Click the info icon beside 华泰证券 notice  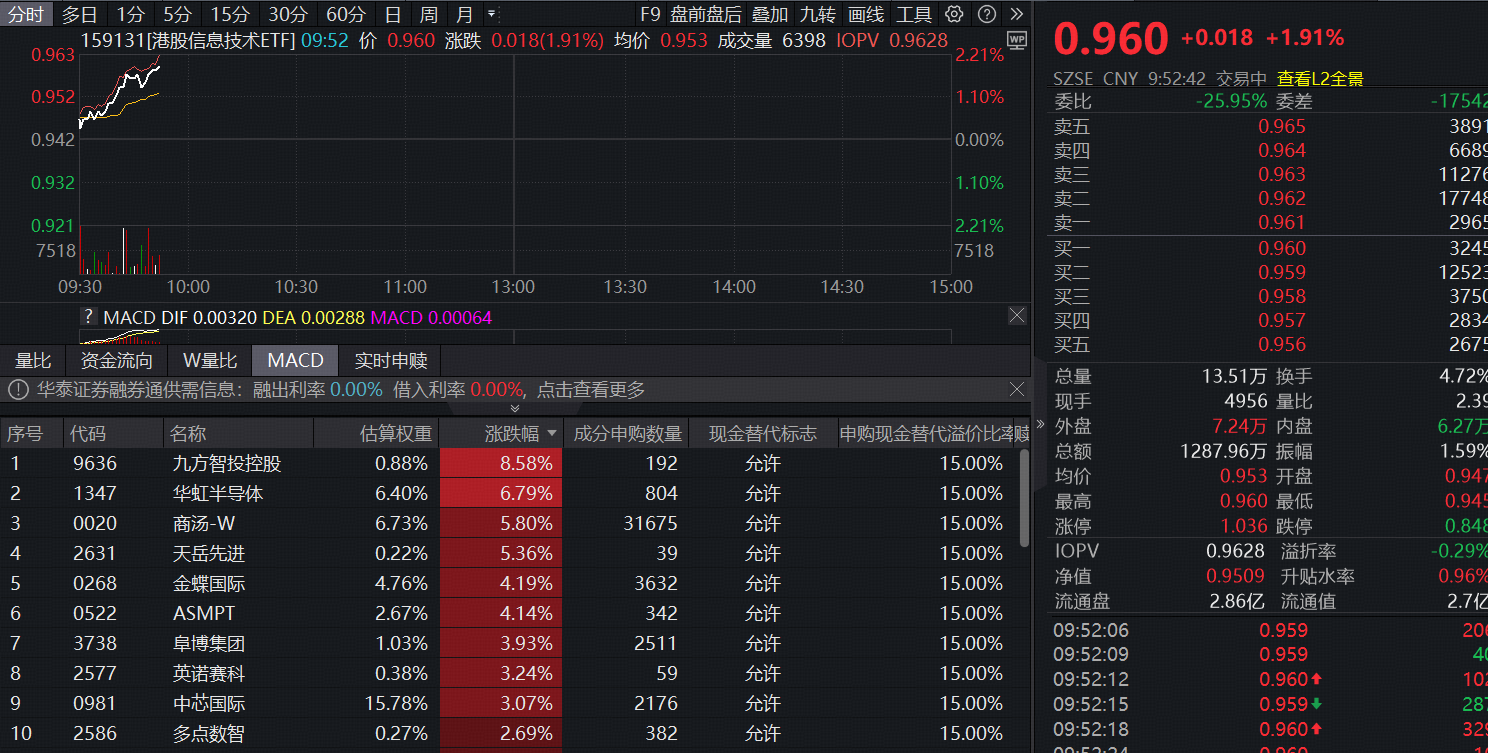coord(18,390)
